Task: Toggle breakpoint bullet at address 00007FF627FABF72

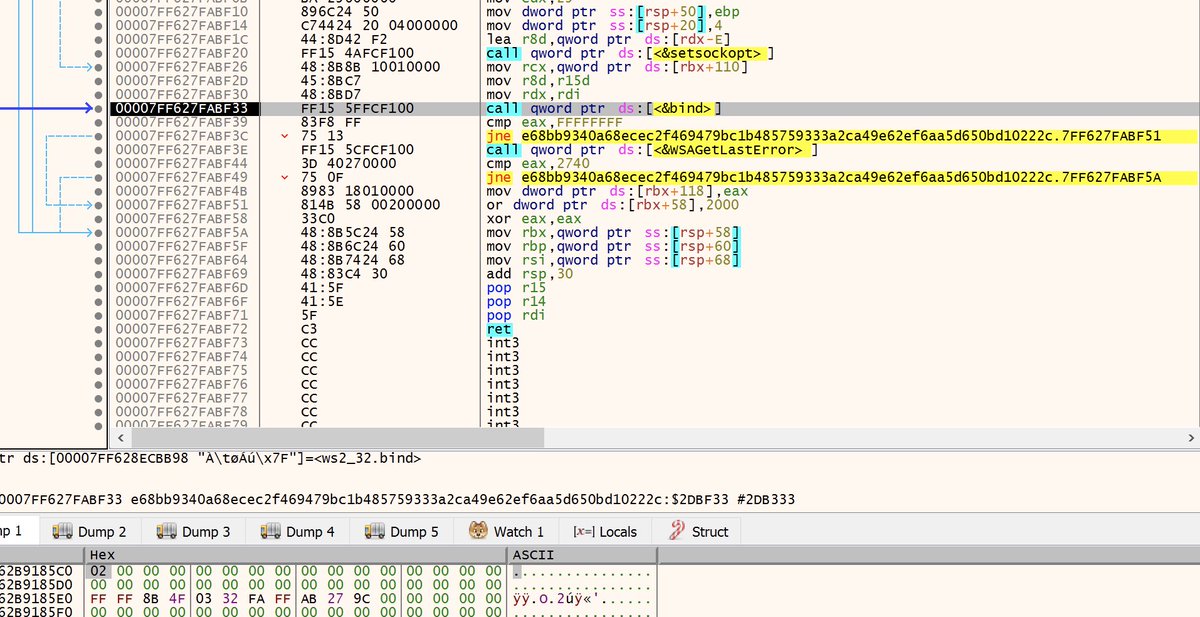Action: 97,329
